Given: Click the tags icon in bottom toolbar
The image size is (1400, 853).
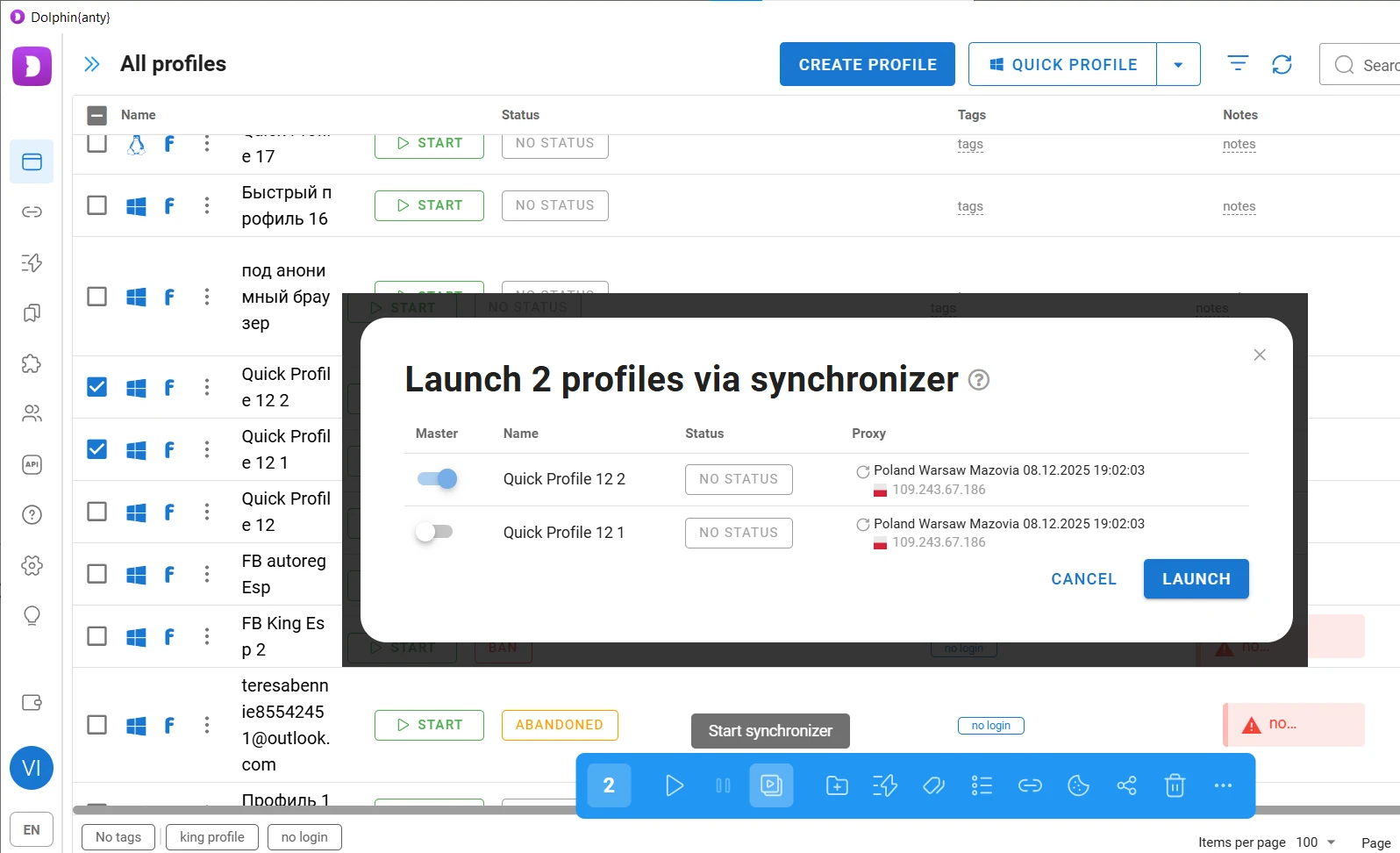Looking at the screenshot, I should tap(933, 785).
